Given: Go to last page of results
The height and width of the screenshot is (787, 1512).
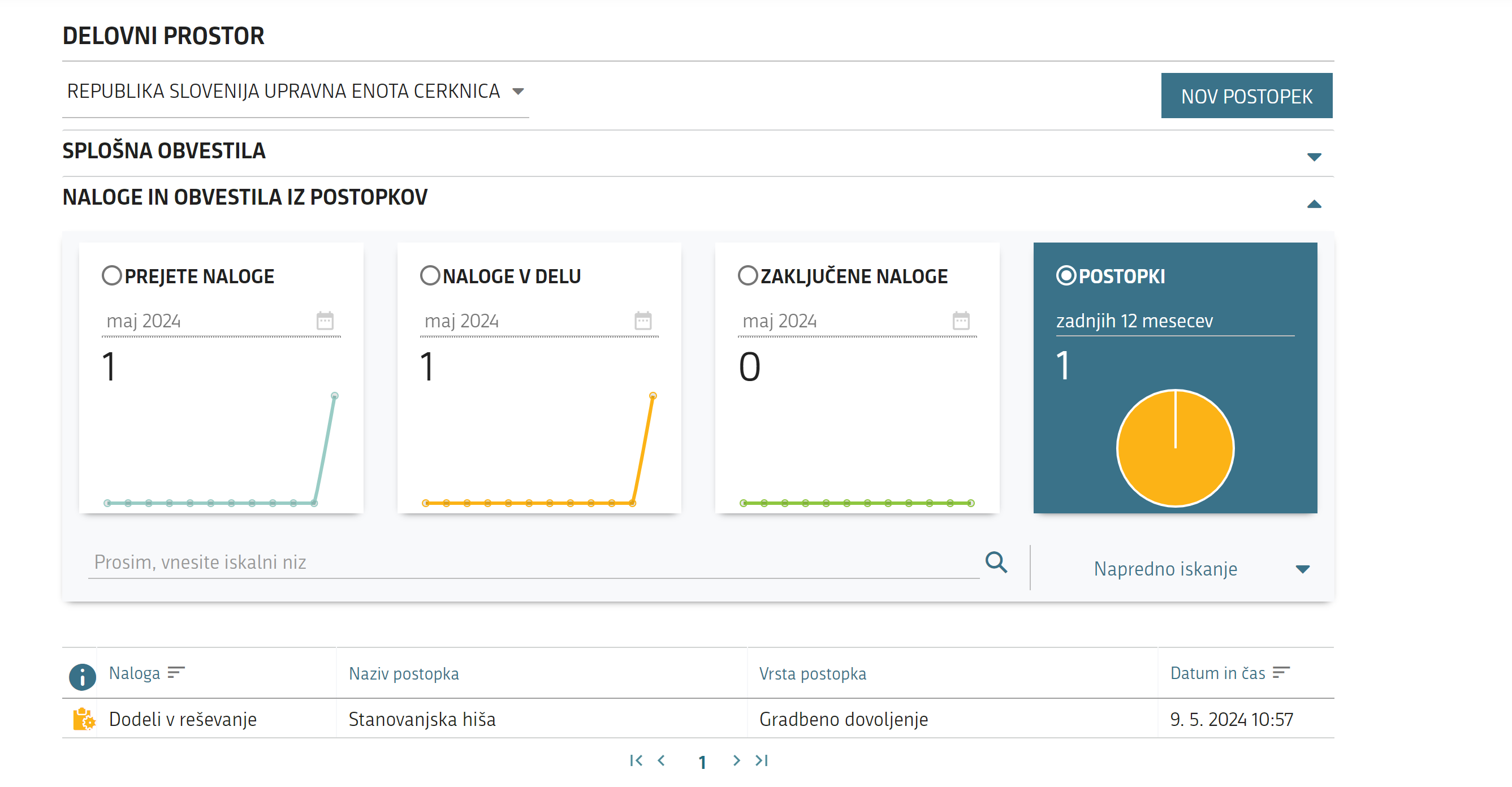Looking at the screenshot, I should click(x=762, y=760).
